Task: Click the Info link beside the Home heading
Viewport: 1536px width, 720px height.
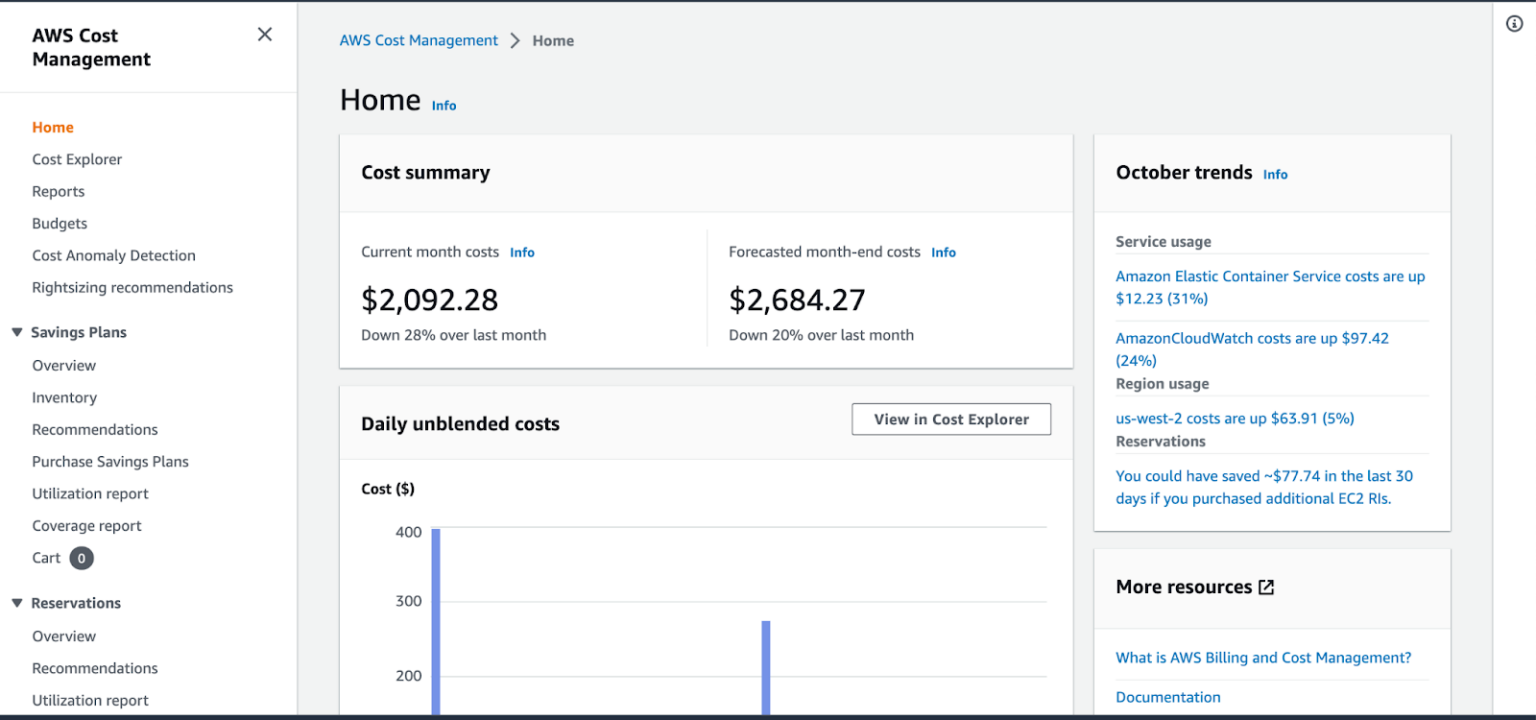Action: click(x=443, y=105)
